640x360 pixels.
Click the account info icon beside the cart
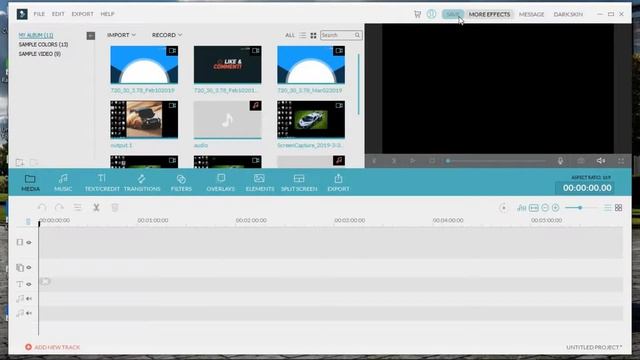click(x=431, y=14)
